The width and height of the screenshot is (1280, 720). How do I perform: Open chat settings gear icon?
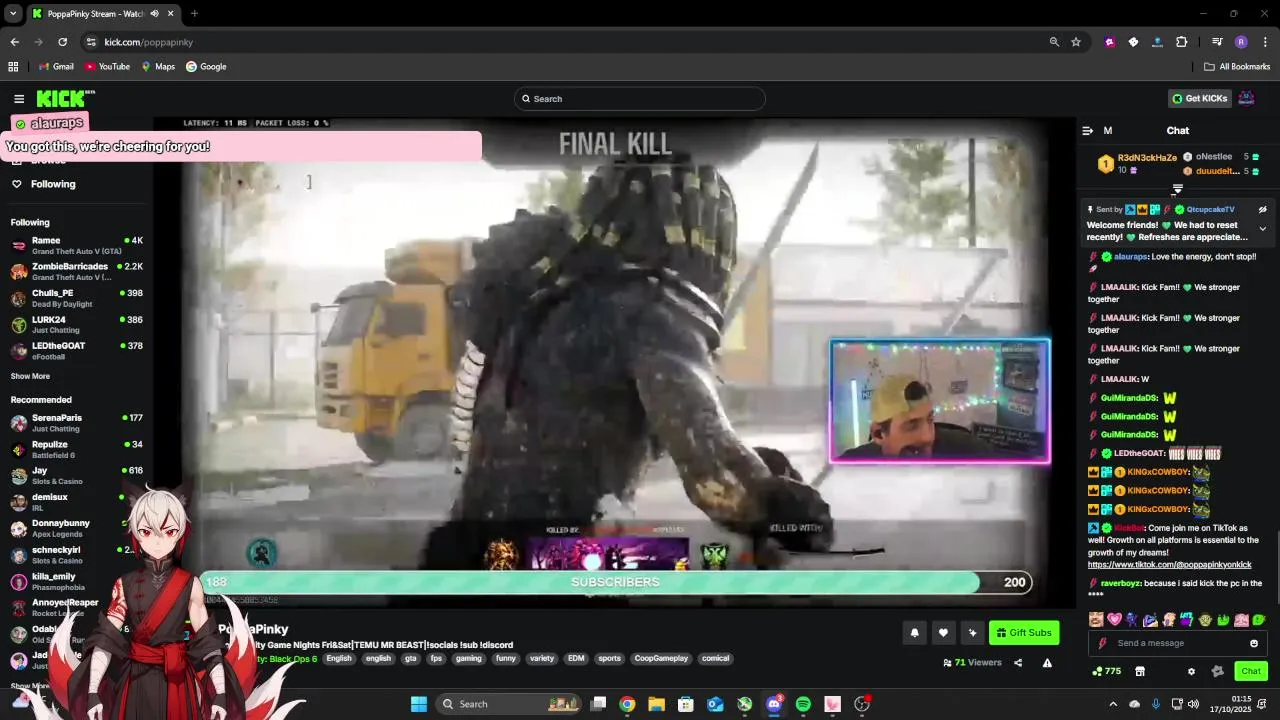(1191, 671)
